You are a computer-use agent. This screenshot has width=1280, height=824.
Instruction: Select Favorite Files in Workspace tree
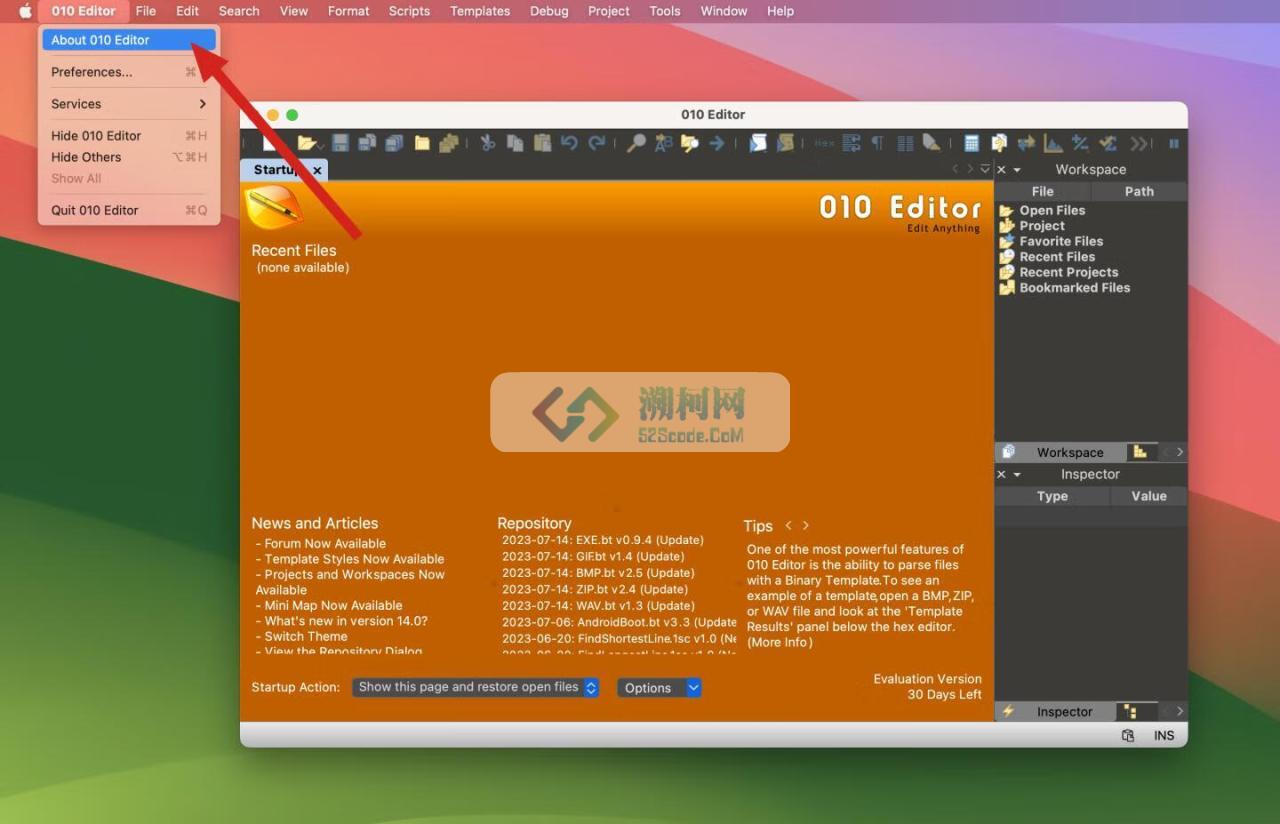1061,241
